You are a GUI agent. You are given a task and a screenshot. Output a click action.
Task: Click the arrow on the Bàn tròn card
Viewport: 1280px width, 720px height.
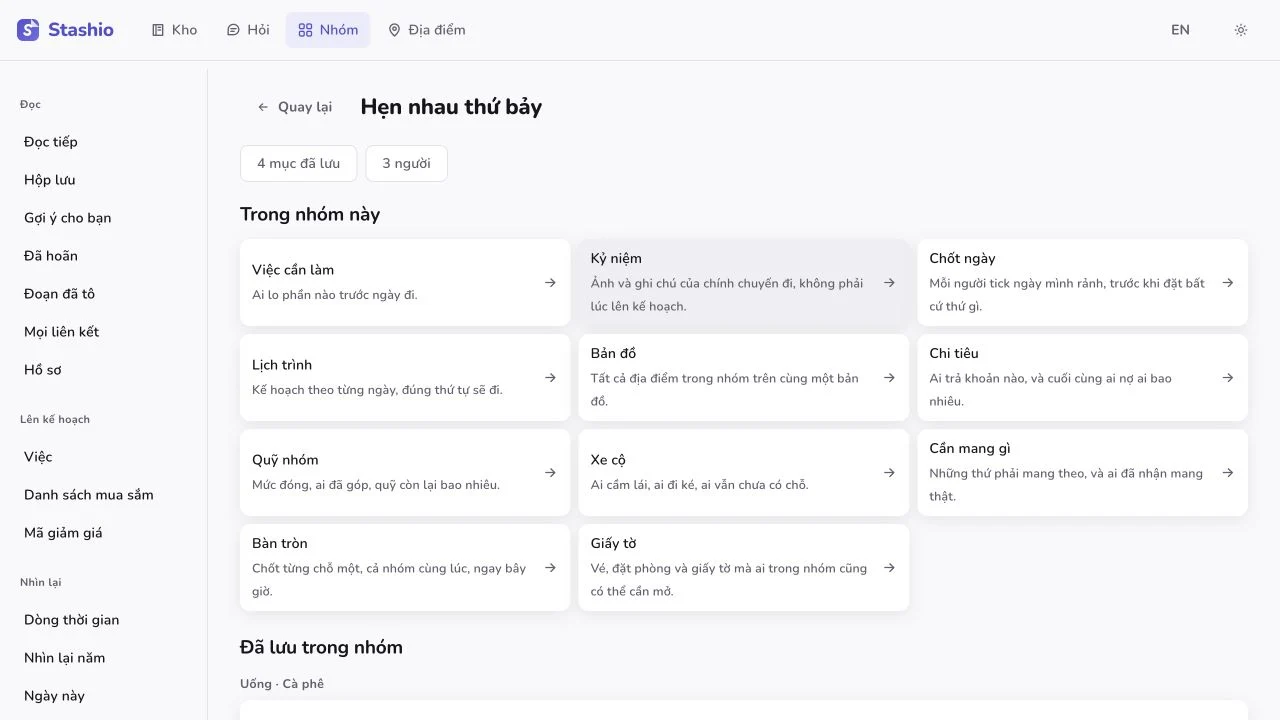point(550,568)
